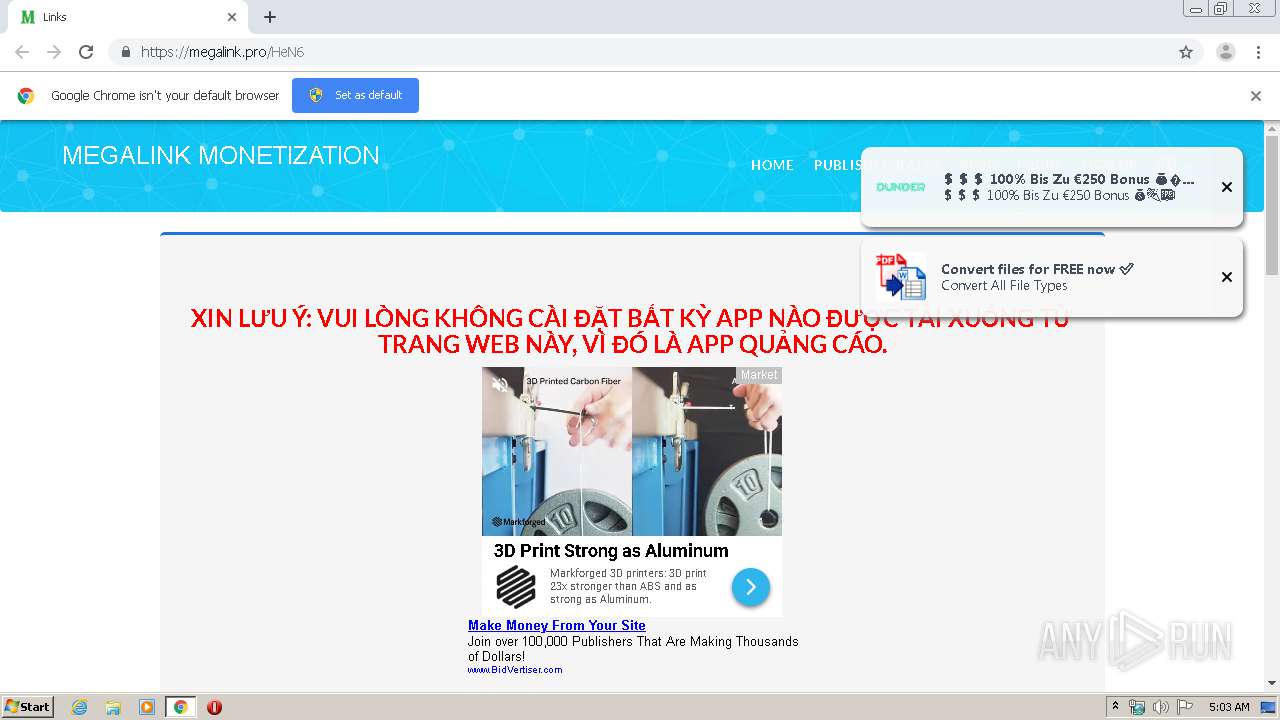Open the Chrome three-dot menu
This screenshot has width=1280, height=720.
(1258, 52)
